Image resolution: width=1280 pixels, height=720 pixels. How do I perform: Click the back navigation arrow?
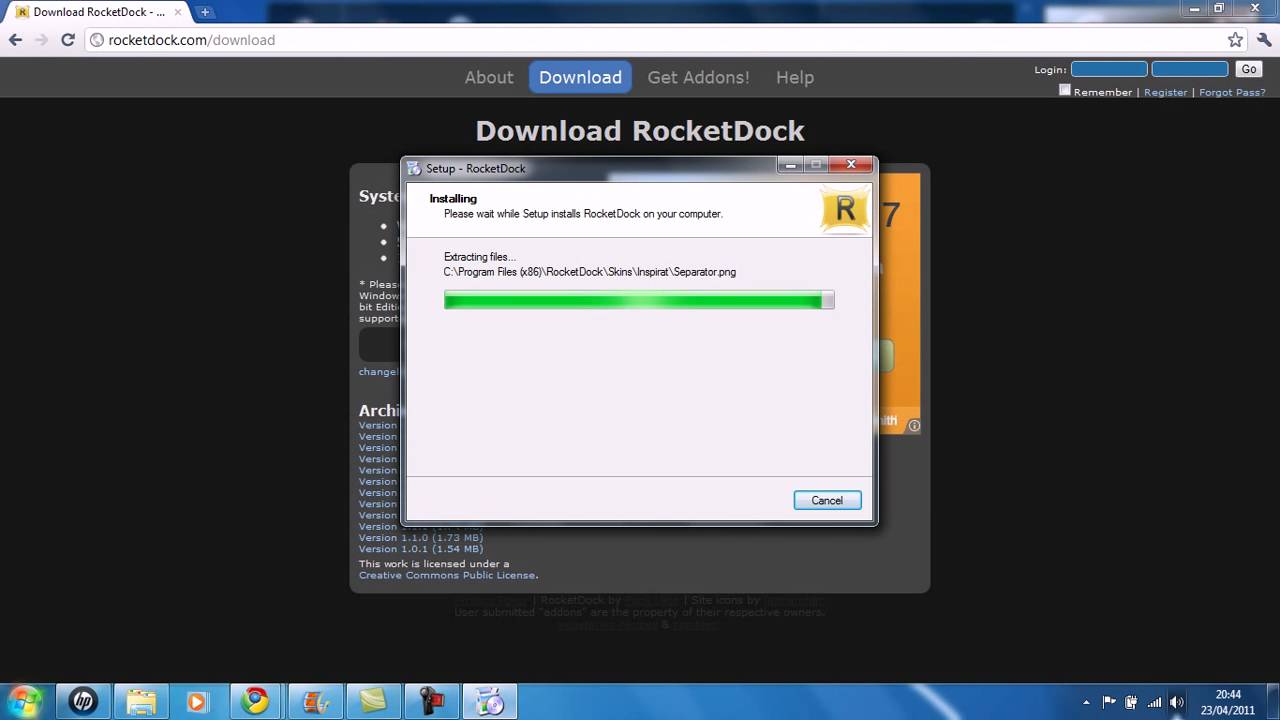(x=15, y=40)
